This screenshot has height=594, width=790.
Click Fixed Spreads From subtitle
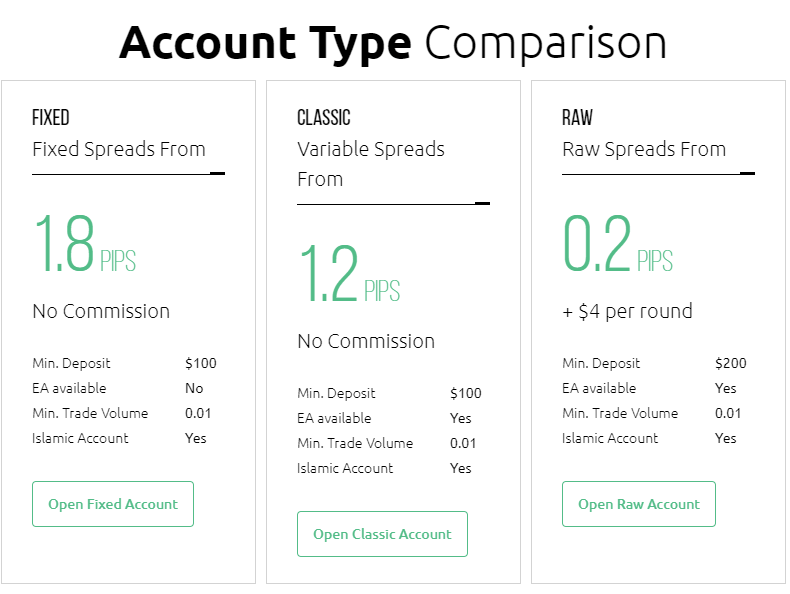(x=119, y=150)
